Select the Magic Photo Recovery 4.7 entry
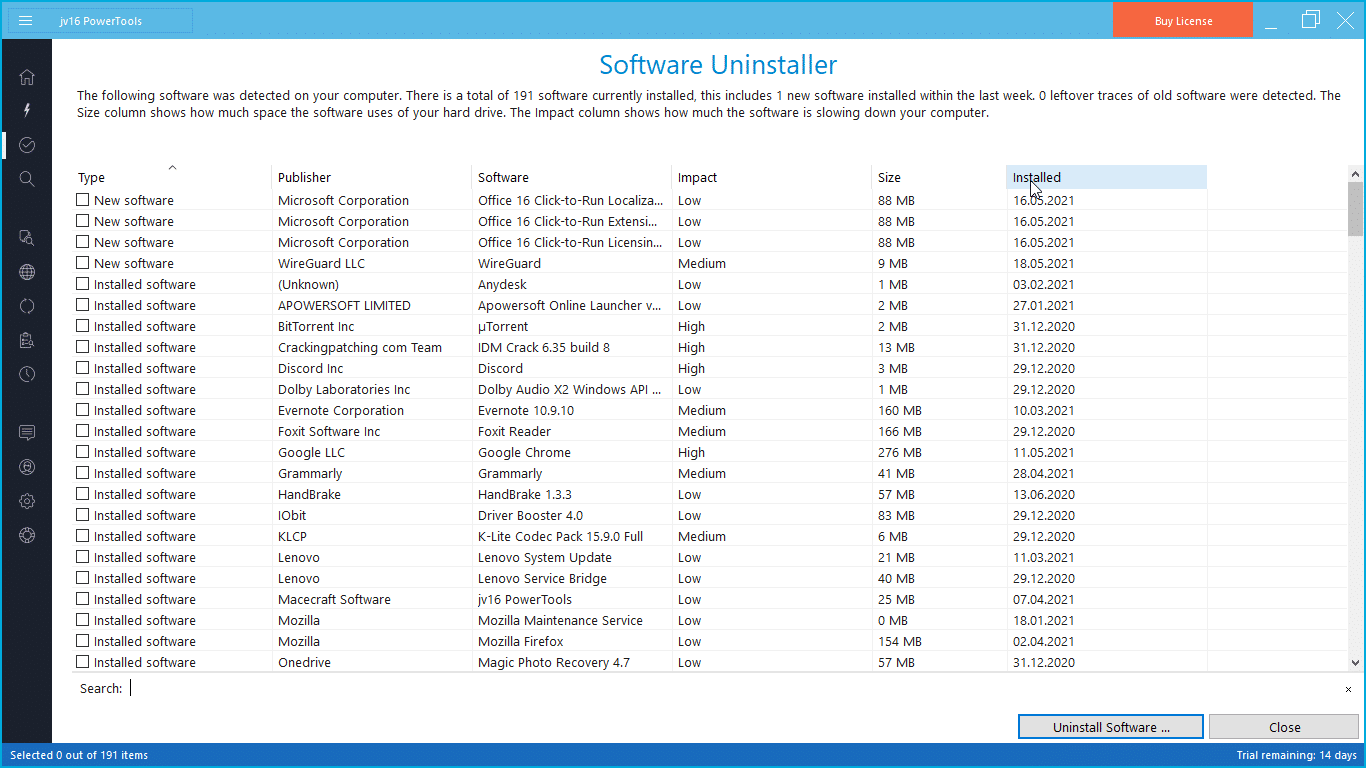Image resolution: width=1366 pixels, height=768 pixels. (x=554, y=662)
